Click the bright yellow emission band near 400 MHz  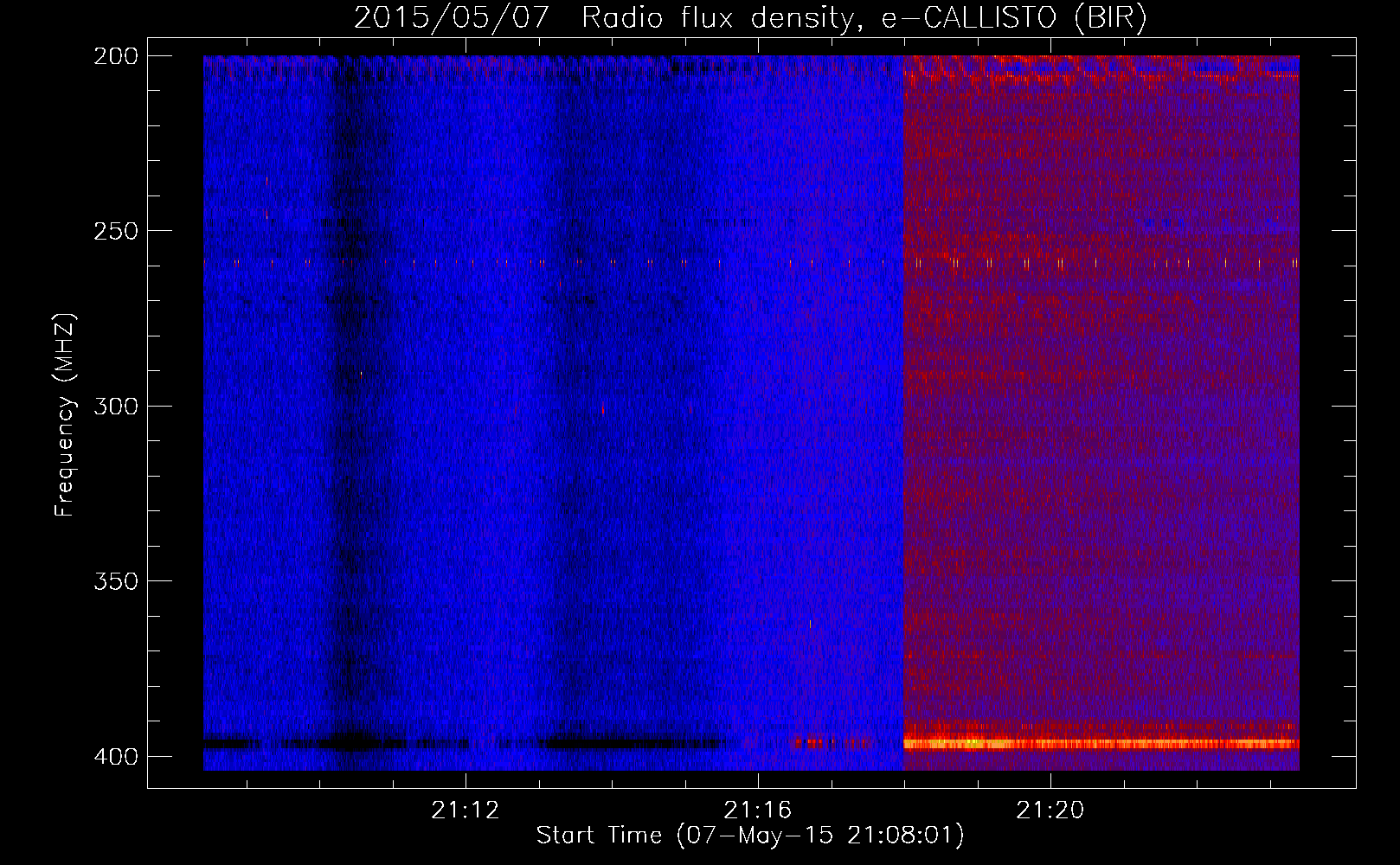tap(1101, 743)
